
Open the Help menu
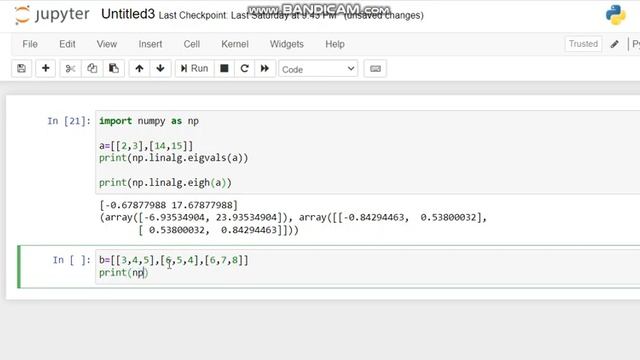pos(335,44)
